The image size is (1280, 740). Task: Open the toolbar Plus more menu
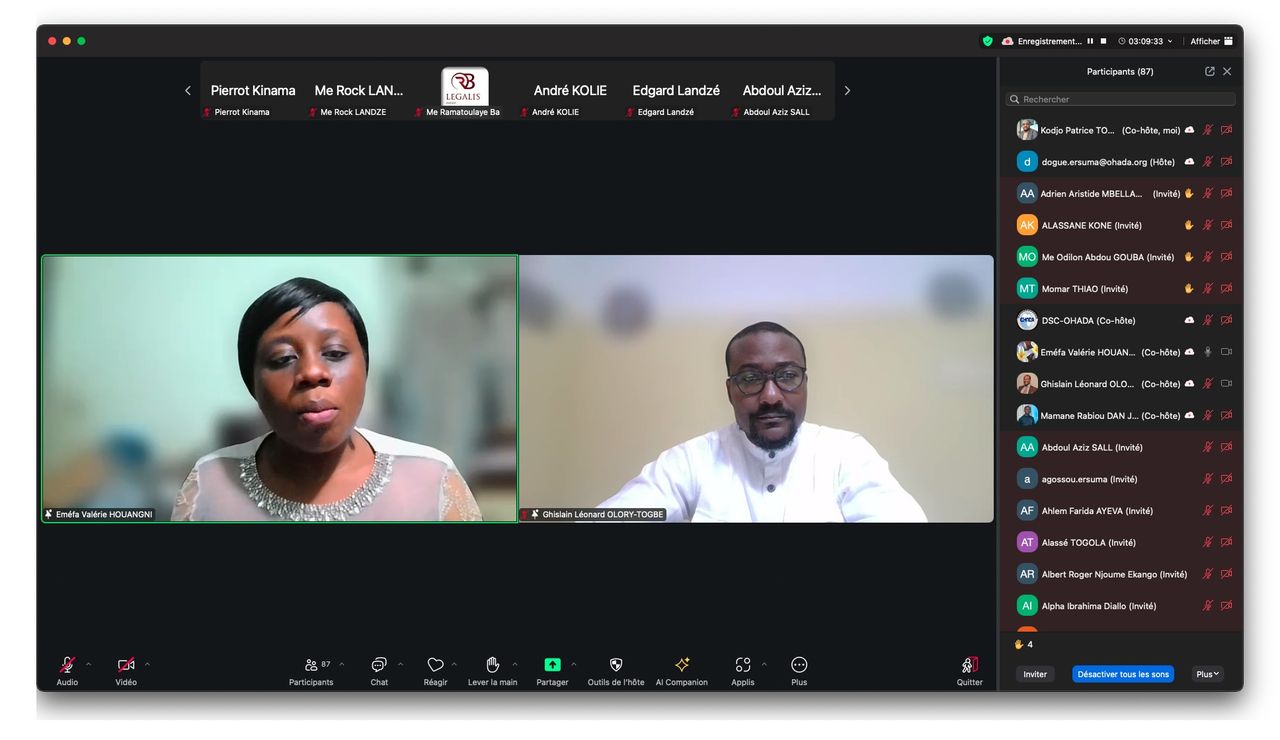pos(799,670)
